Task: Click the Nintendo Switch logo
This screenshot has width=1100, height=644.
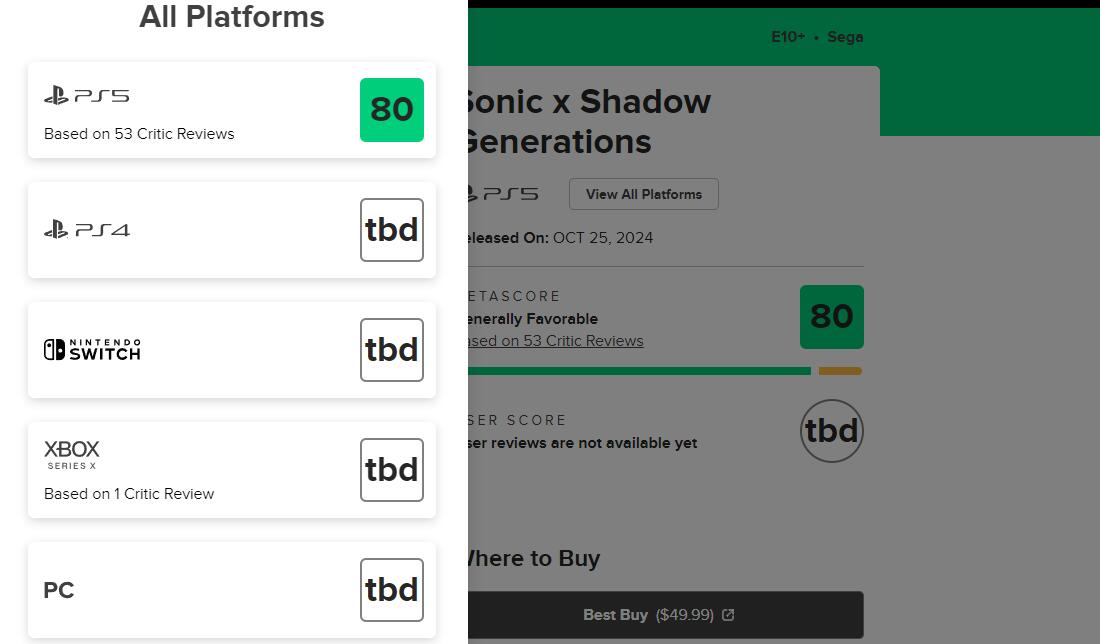Action: point(92,349)
